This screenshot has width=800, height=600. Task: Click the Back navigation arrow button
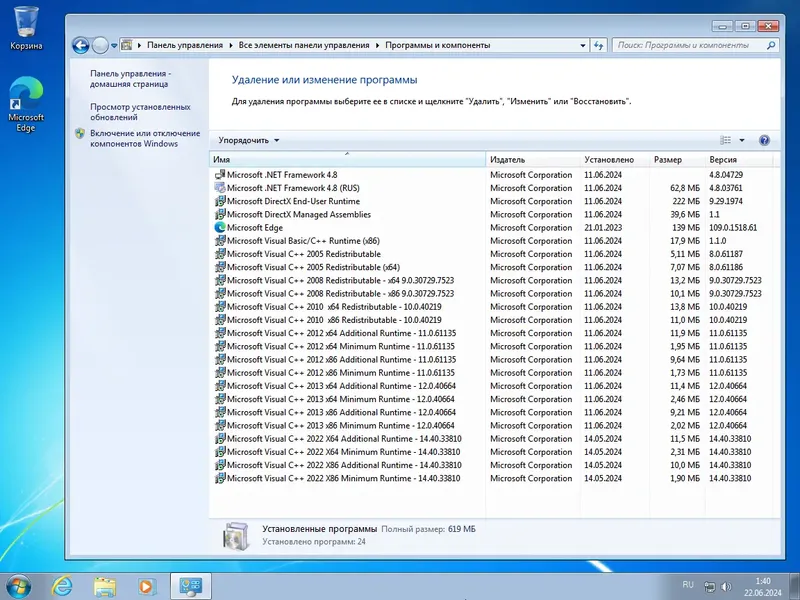[81, 45]
